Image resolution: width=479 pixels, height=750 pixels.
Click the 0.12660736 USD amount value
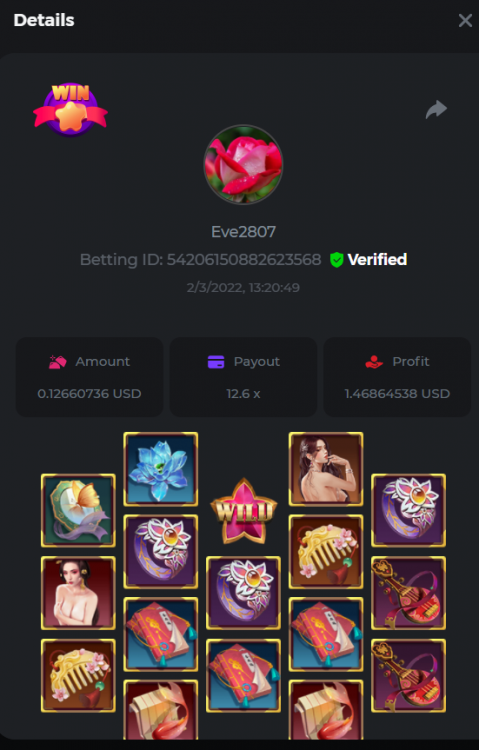89,394
